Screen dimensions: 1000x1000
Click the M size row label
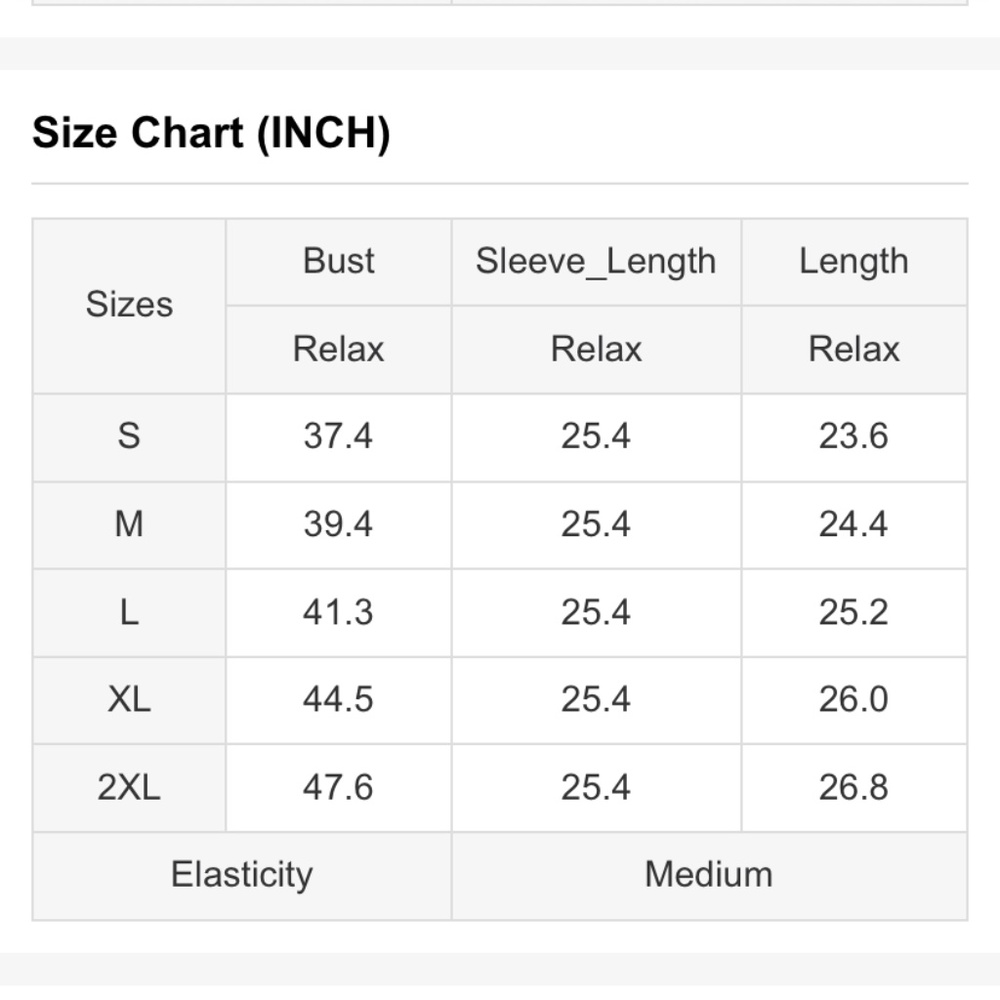tap(129, 524)
